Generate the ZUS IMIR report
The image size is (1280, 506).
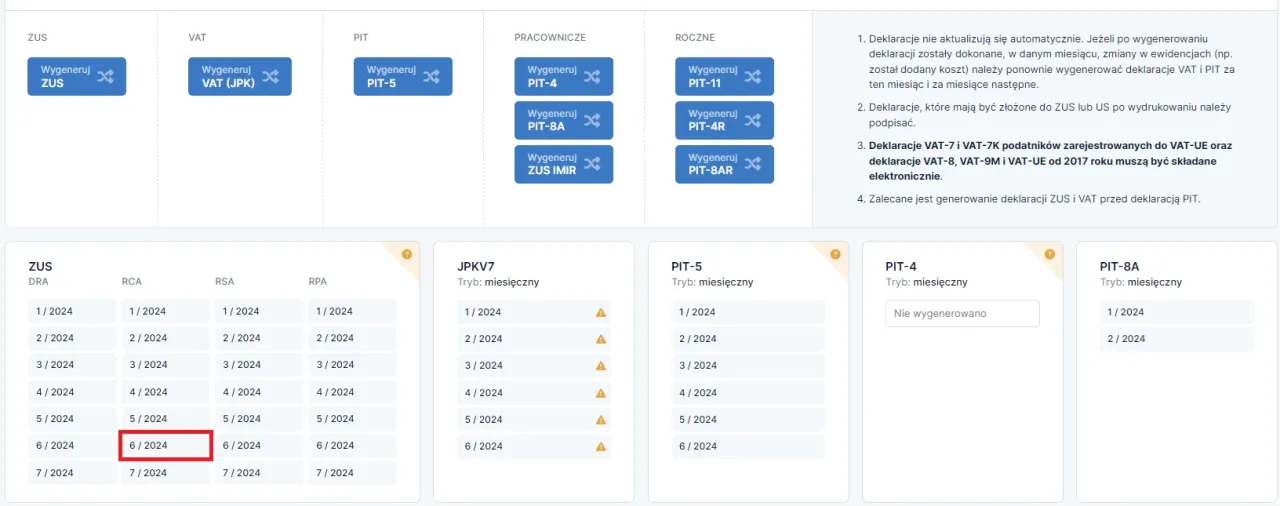tap(564, 165)
